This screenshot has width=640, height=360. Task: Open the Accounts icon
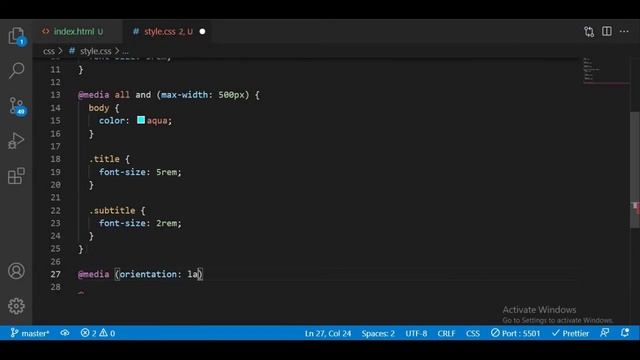[x=16, y=271]
